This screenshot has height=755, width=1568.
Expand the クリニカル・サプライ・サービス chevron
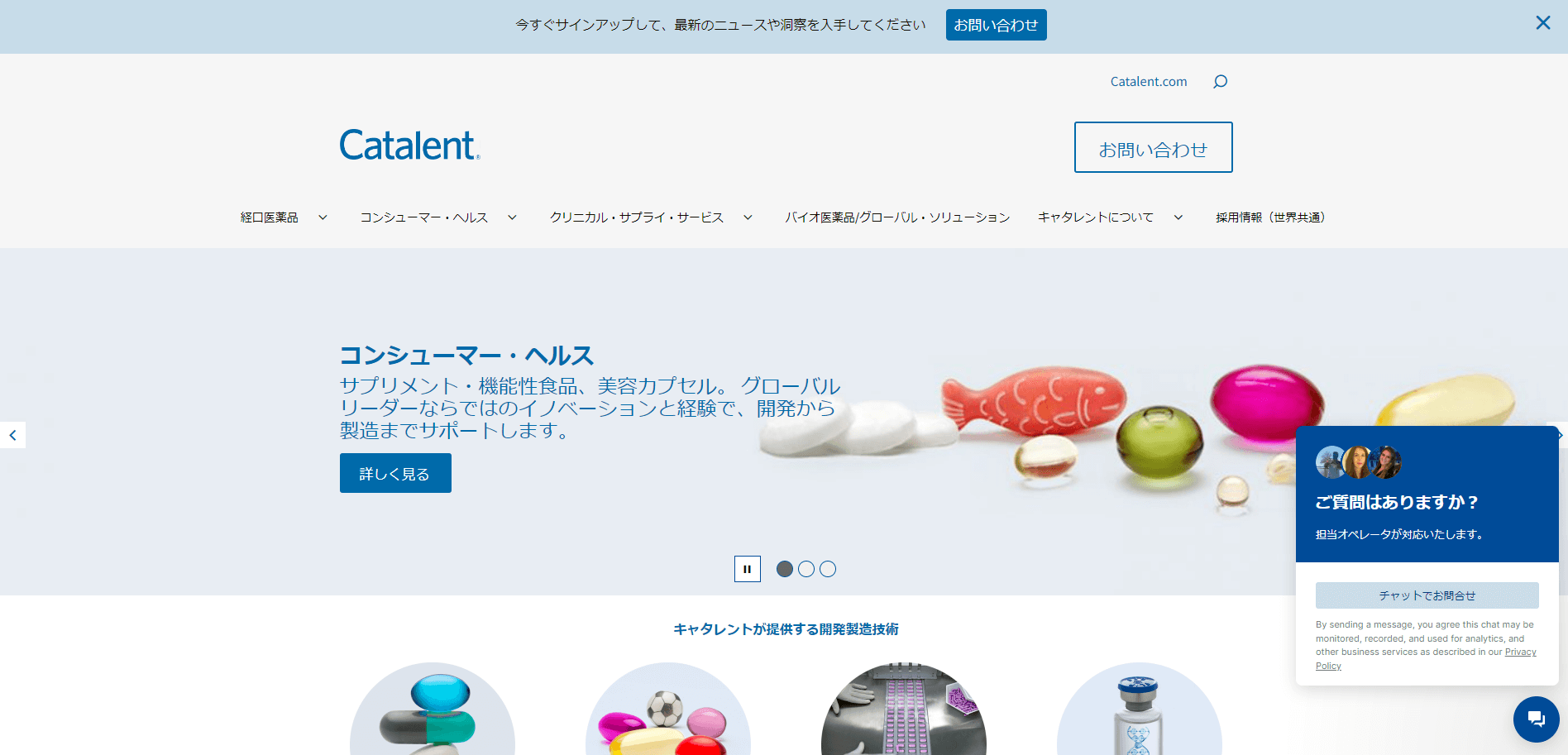(748, 217)
